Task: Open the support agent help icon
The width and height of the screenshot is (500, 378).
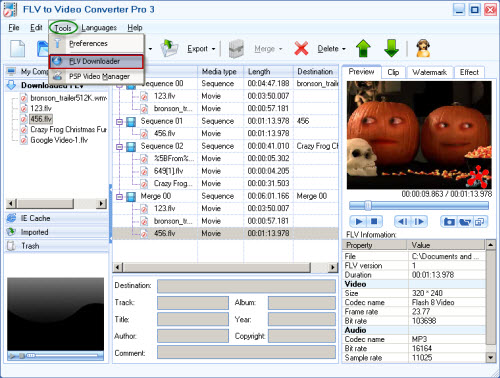Action: (x=423, y=48)
